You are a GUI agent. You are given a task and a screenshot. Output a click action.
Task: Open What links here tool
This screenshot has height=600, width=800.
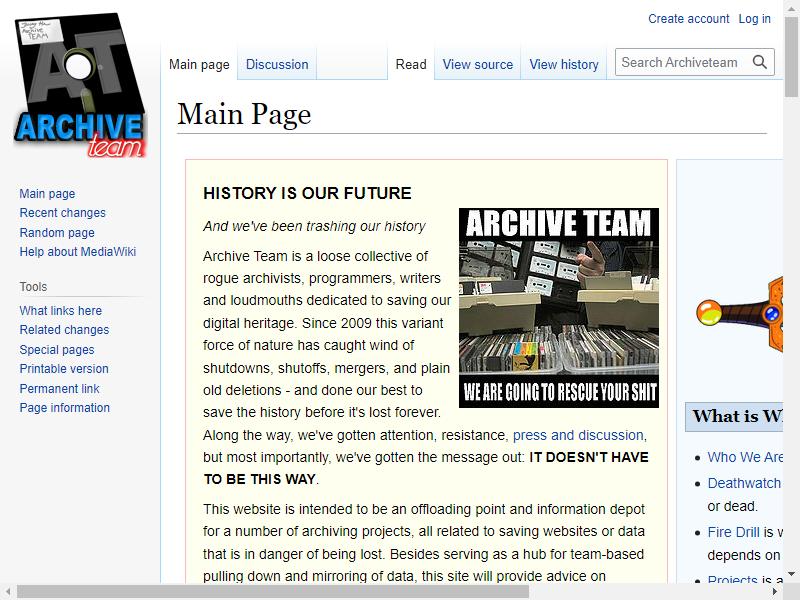pyautogui.click(x=61, y=311)
